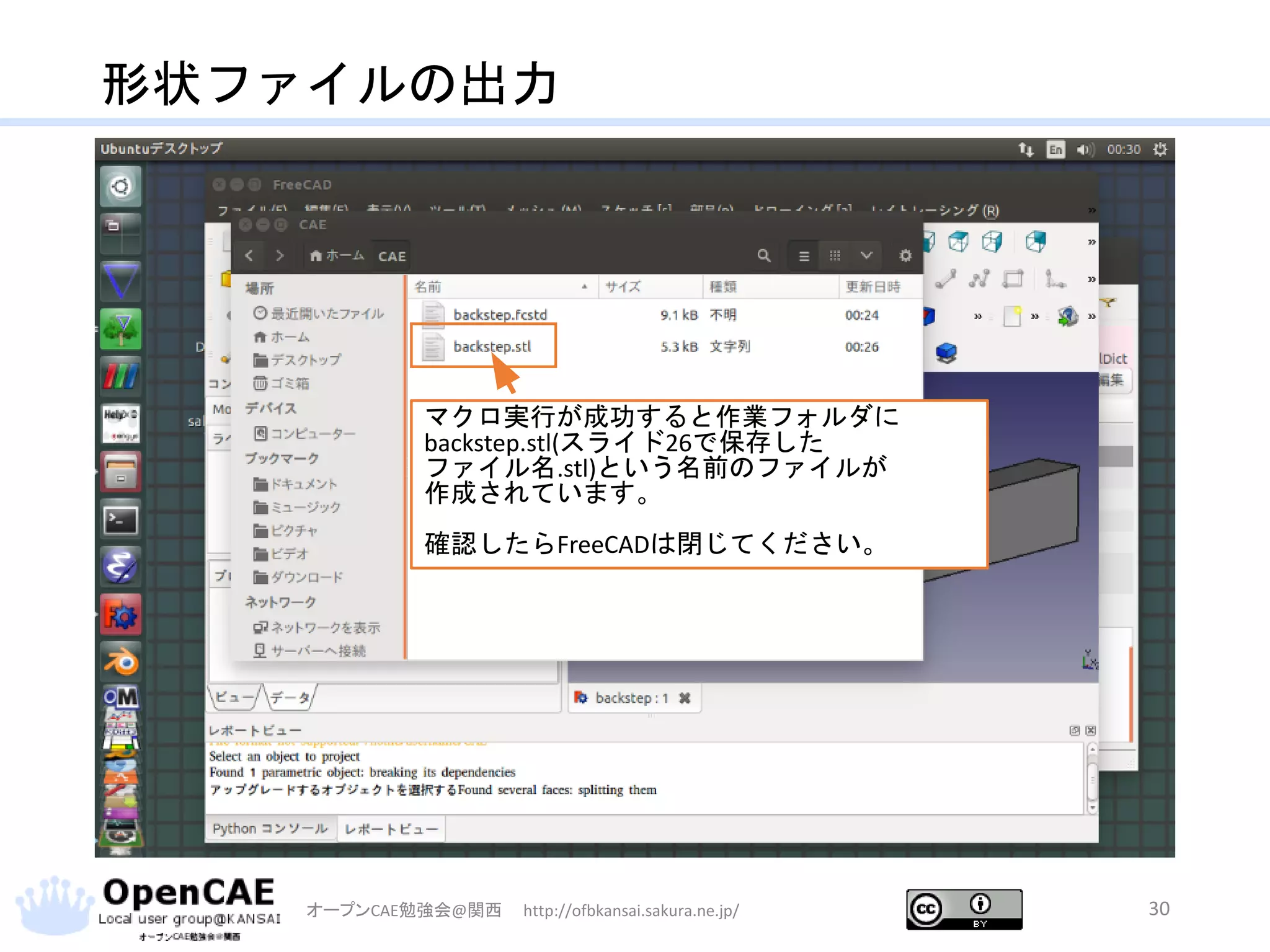This screenshot has height=952, width=1270.
Task: Expand the FreeCAD menu bar overflow chevron
Action: point(1091,210)
